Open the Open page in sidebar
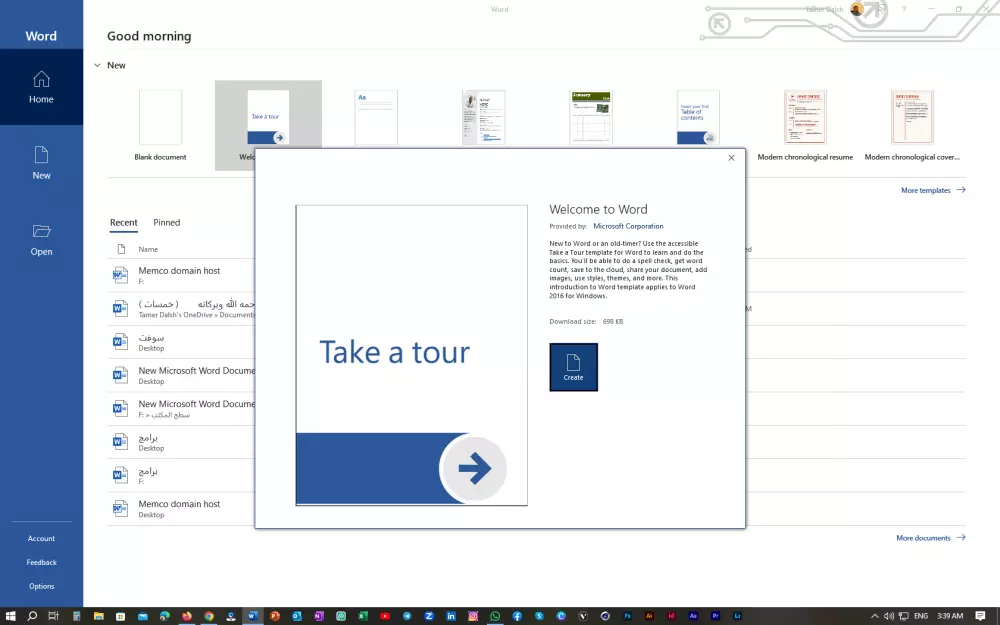Image resolution: width=1000 pixels, height=625 pixels. (41, 240)
